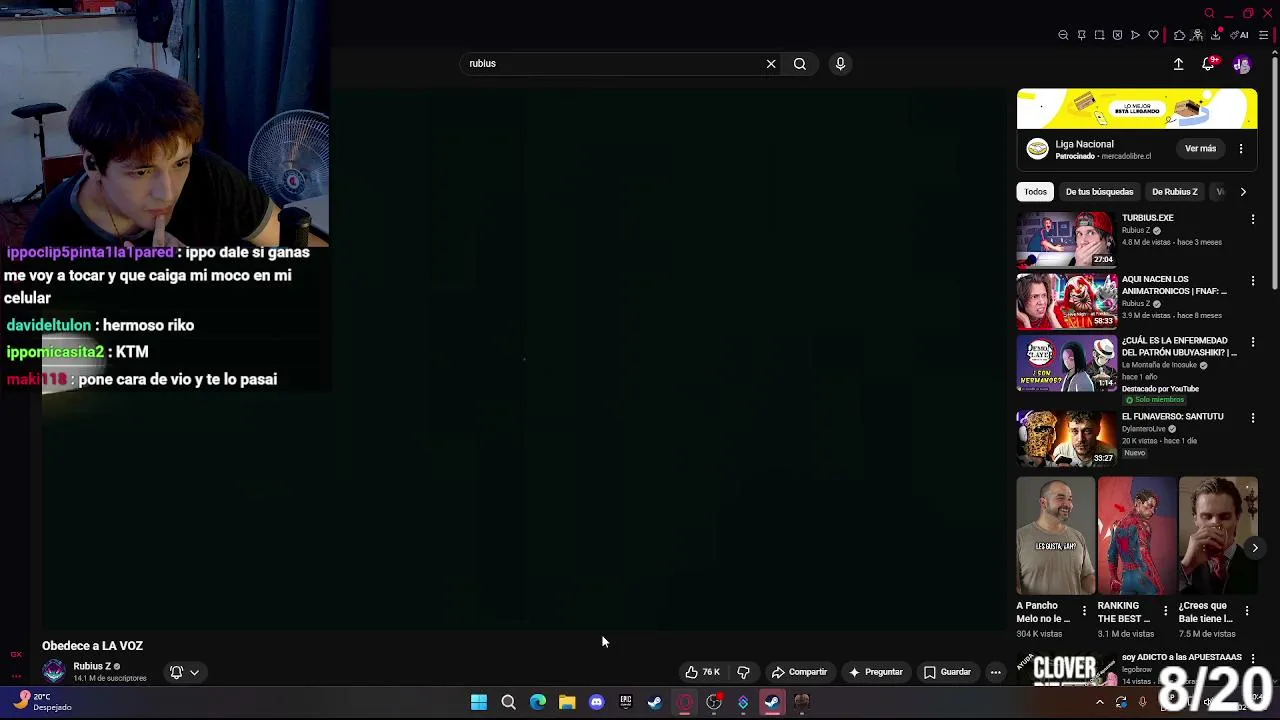The width and height of the screenshot is (1280, 720).
Task: Open options for AQUI NACEN LOS ANIMATRONICOS
Action: tap(1252, 281)
